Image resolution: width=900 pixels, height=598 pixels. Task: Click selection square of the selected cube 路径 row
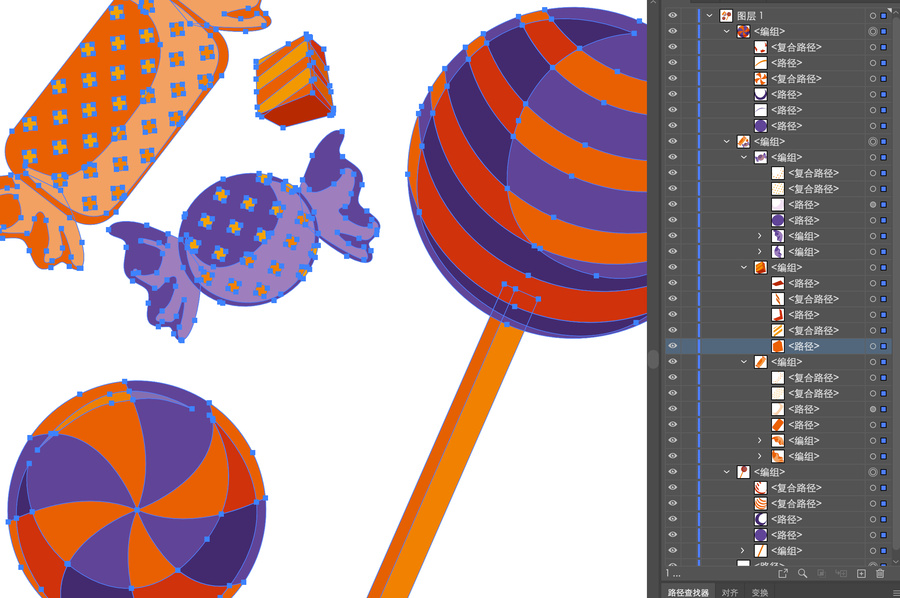883,346
